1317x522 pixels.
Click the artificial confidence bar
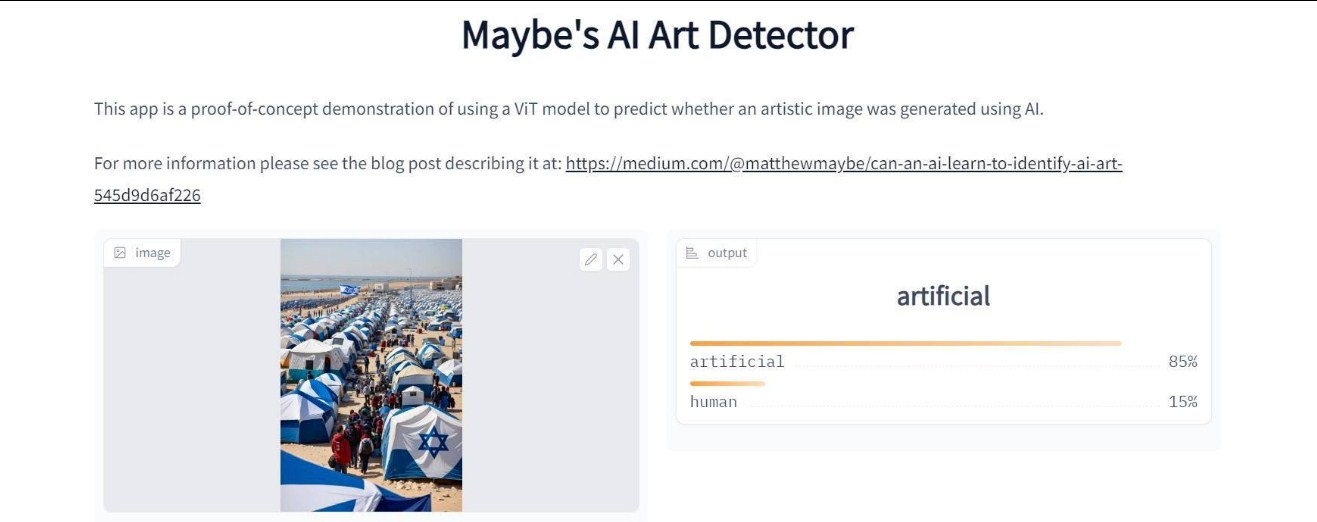pos(905,343)
